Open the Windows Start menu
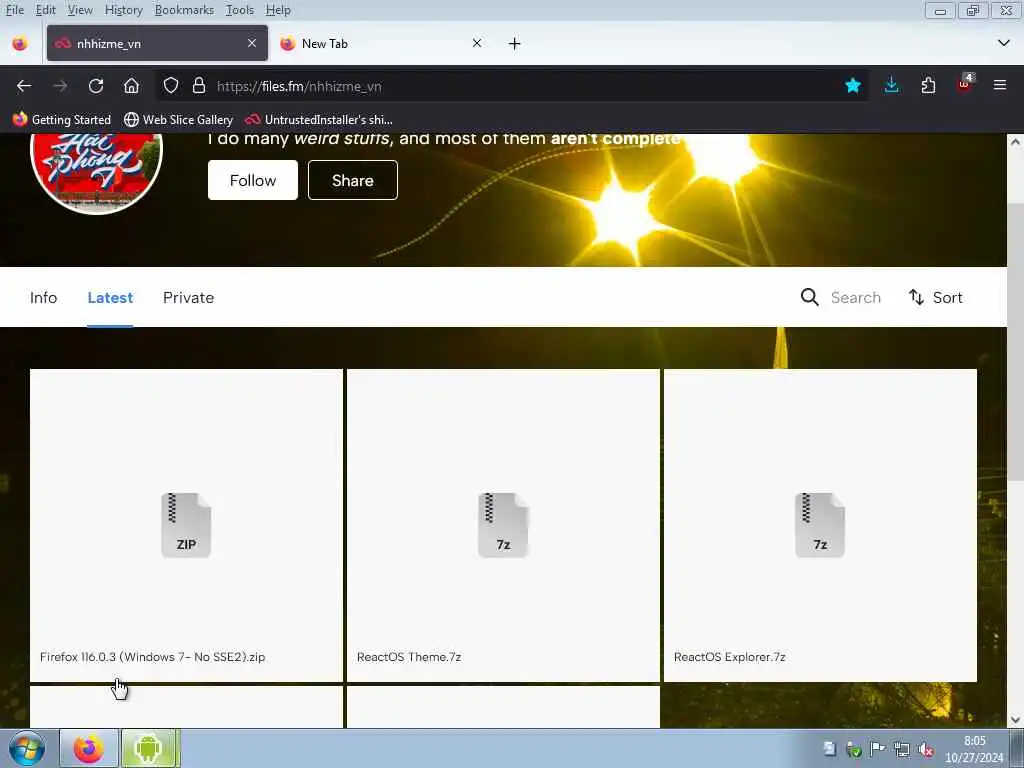This screenshot has width=1024, height=768. pos(27,748)
